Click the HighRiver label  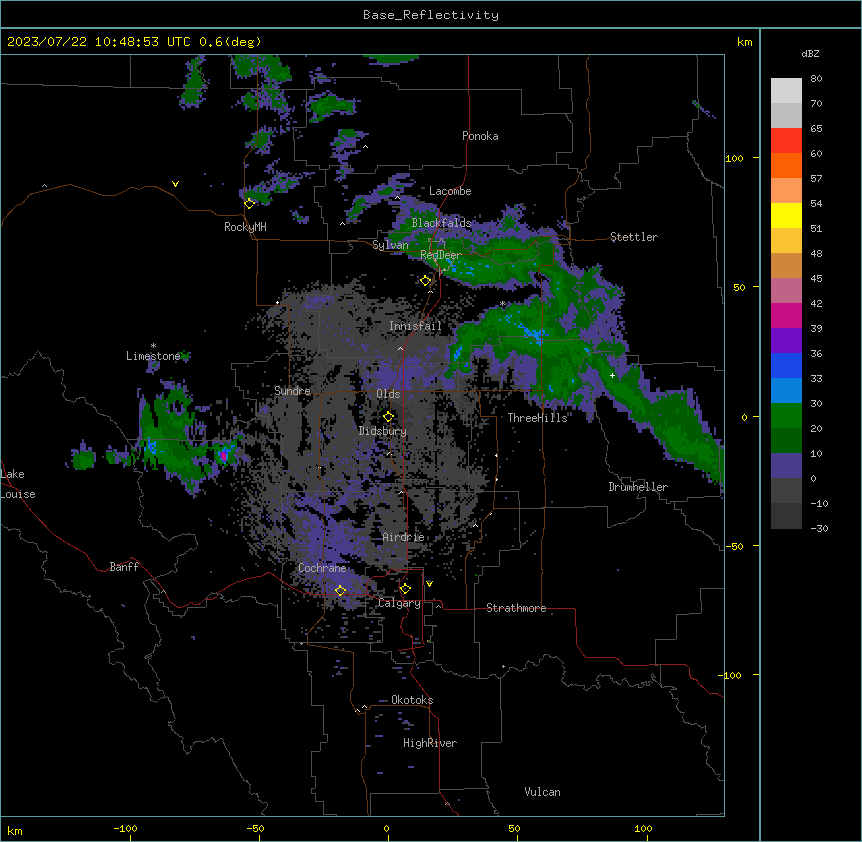(x=430, y=743)
